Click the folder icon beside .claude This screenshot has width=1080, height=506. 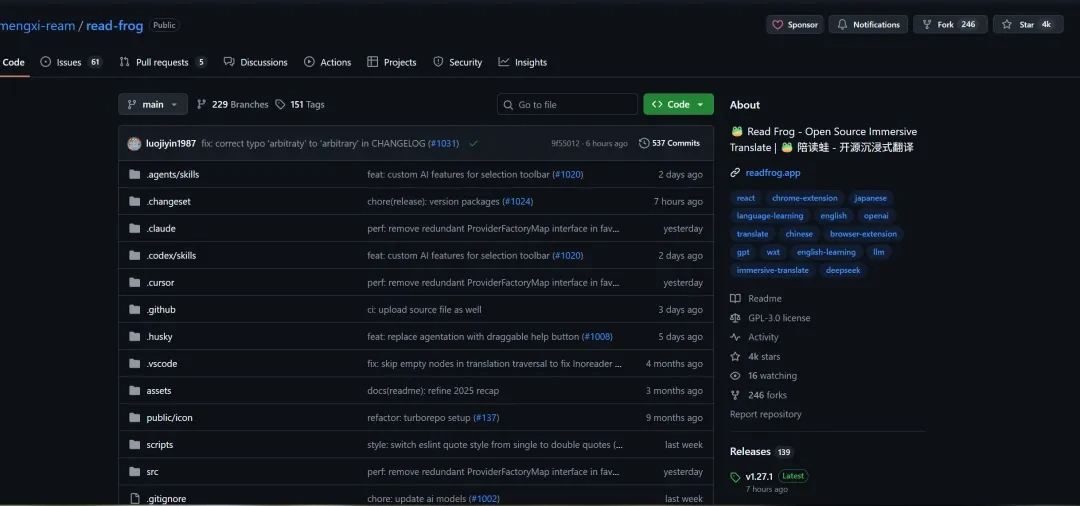134,229
